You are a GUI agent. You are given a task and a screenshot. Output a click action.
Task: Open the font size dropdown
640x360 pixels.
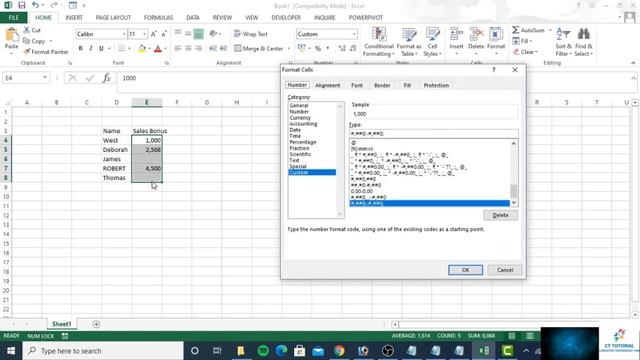[x=144, y=34]
